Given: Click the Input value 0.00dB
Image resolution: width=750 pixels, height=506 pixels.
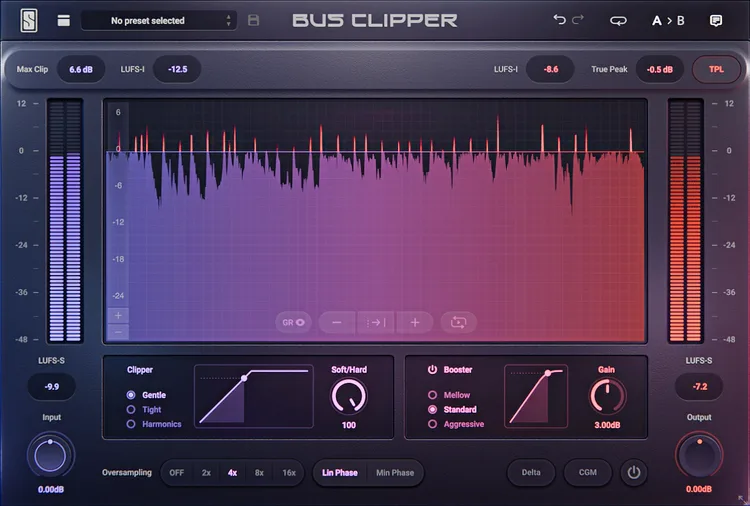Looking at the screenshot, I should tap(51, 490).
